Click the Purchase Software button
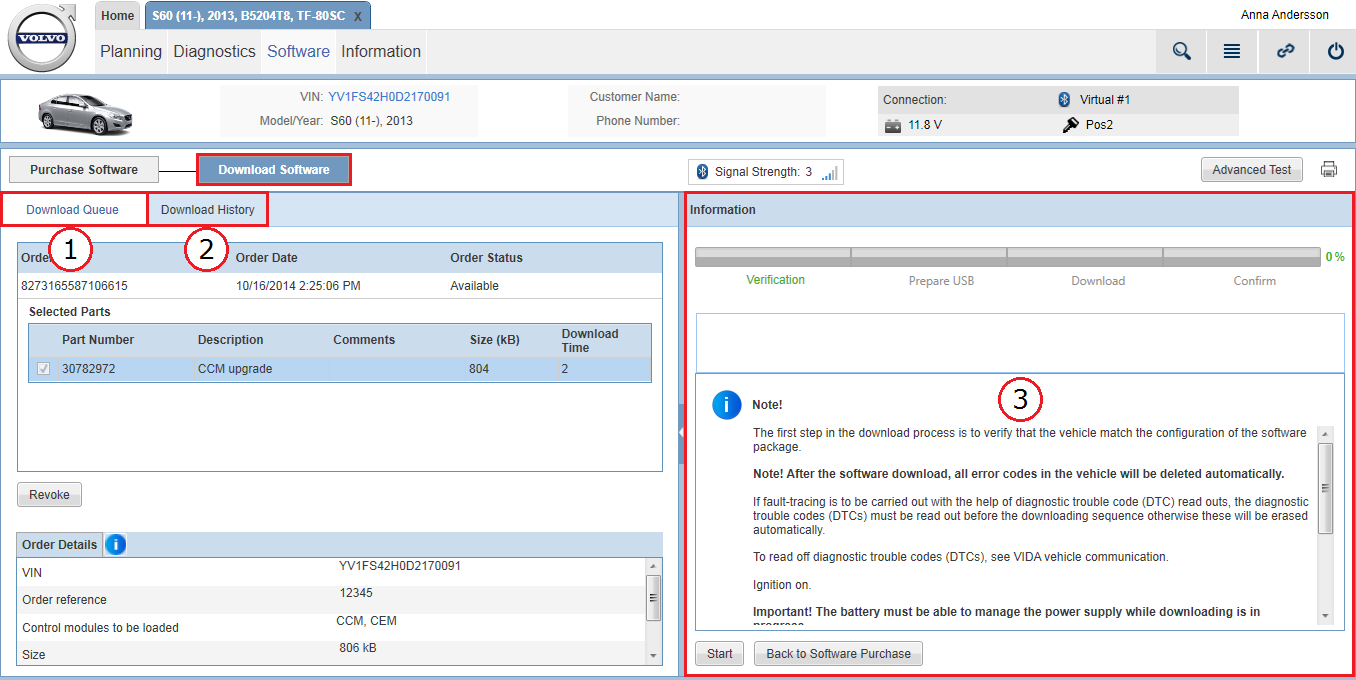The height and width of the screenshot is (680, 1356). point(84,170)
